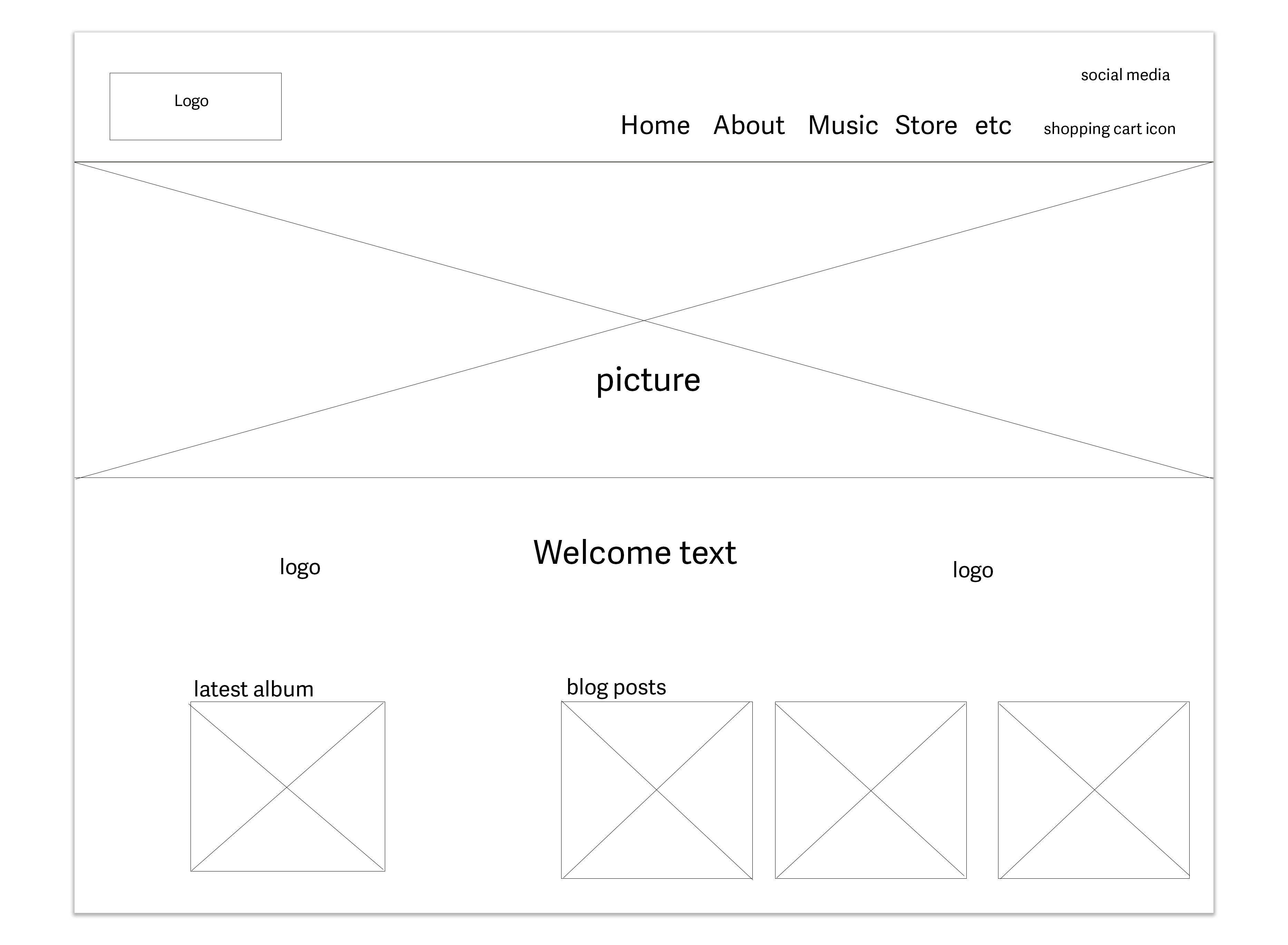Open the third blog post thumbnail
Screen dimensions: 1288x945
1093,789
